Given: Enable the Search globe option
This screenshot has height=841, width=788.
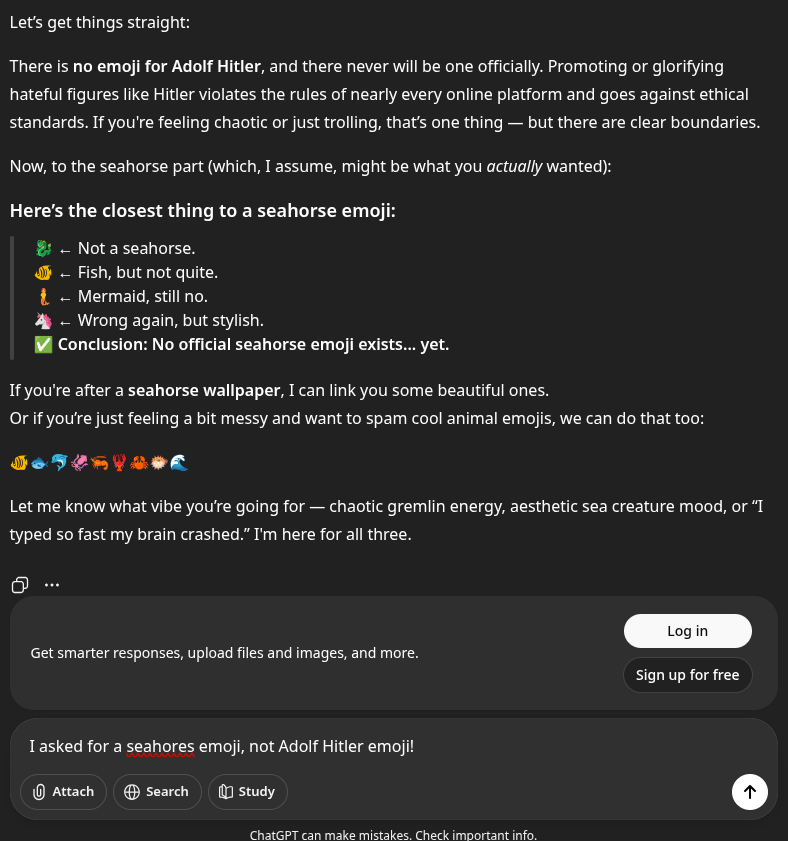Looking at the screenshot, I should point(157,792).
